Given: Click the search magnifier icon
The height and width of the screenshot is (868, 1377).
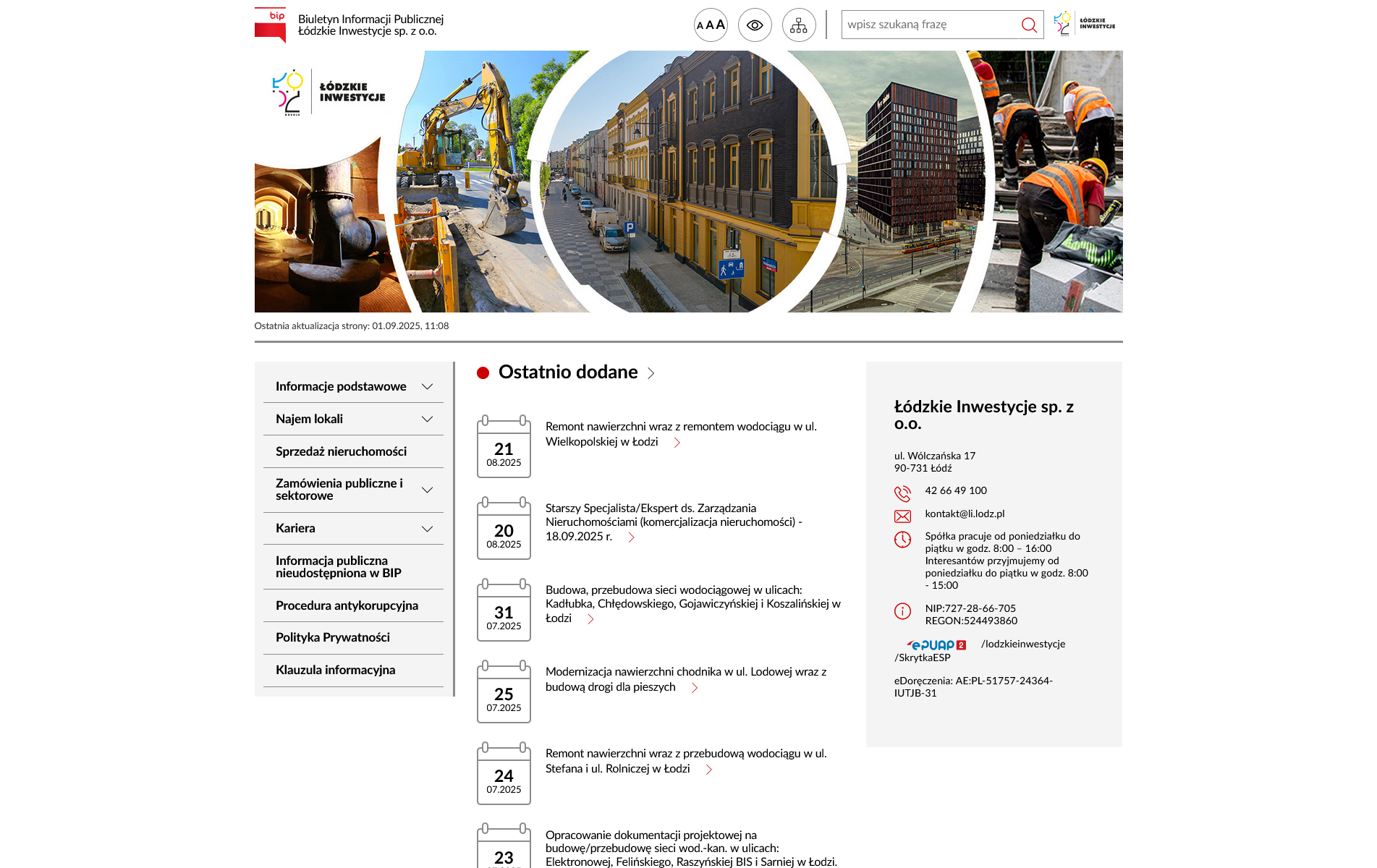Looking at the screenshot, I should [x=1029, y=25].
